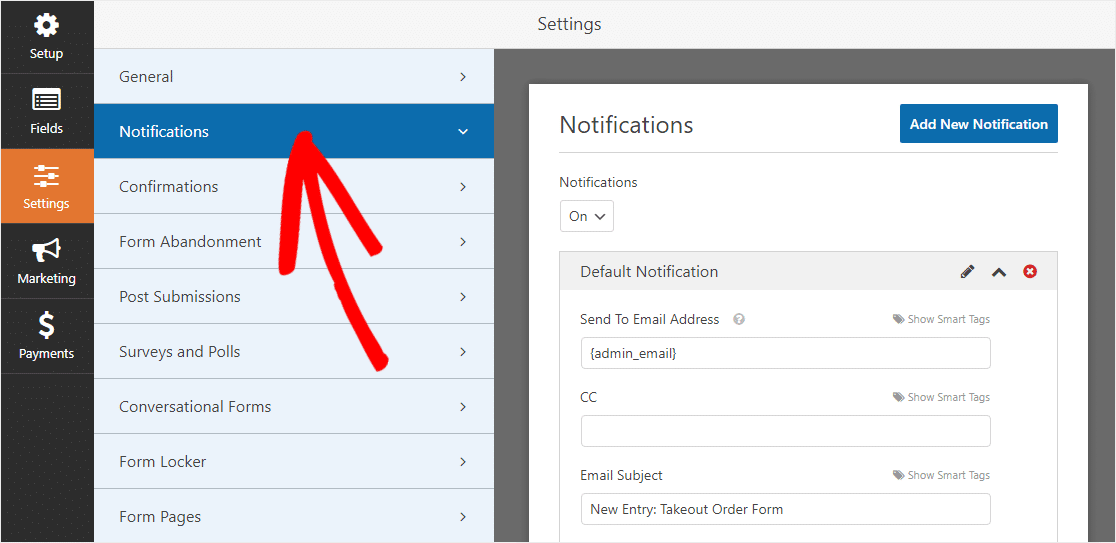1116x543 pixels.
Task: Expand the Conversational Forms chevron
Action: (463, 407)
